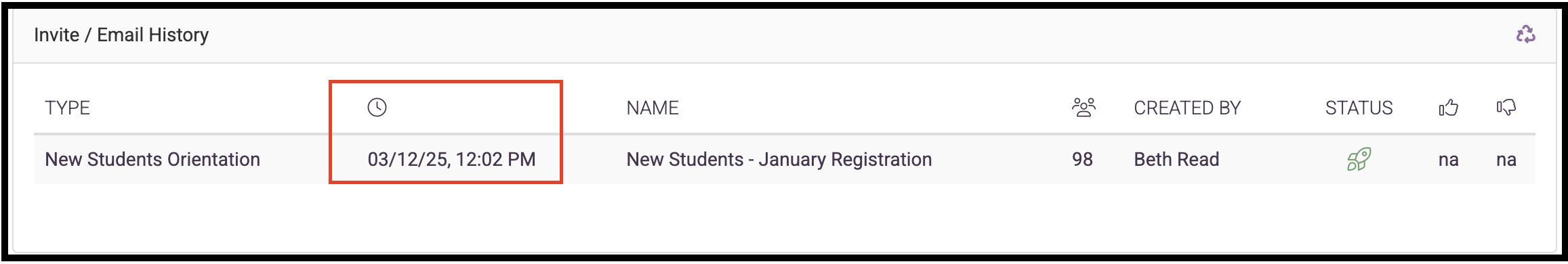Select the 03/12/25, 12:02 PM timestamp
Screen dimensions: 1568x264
[x=451, y=160]
